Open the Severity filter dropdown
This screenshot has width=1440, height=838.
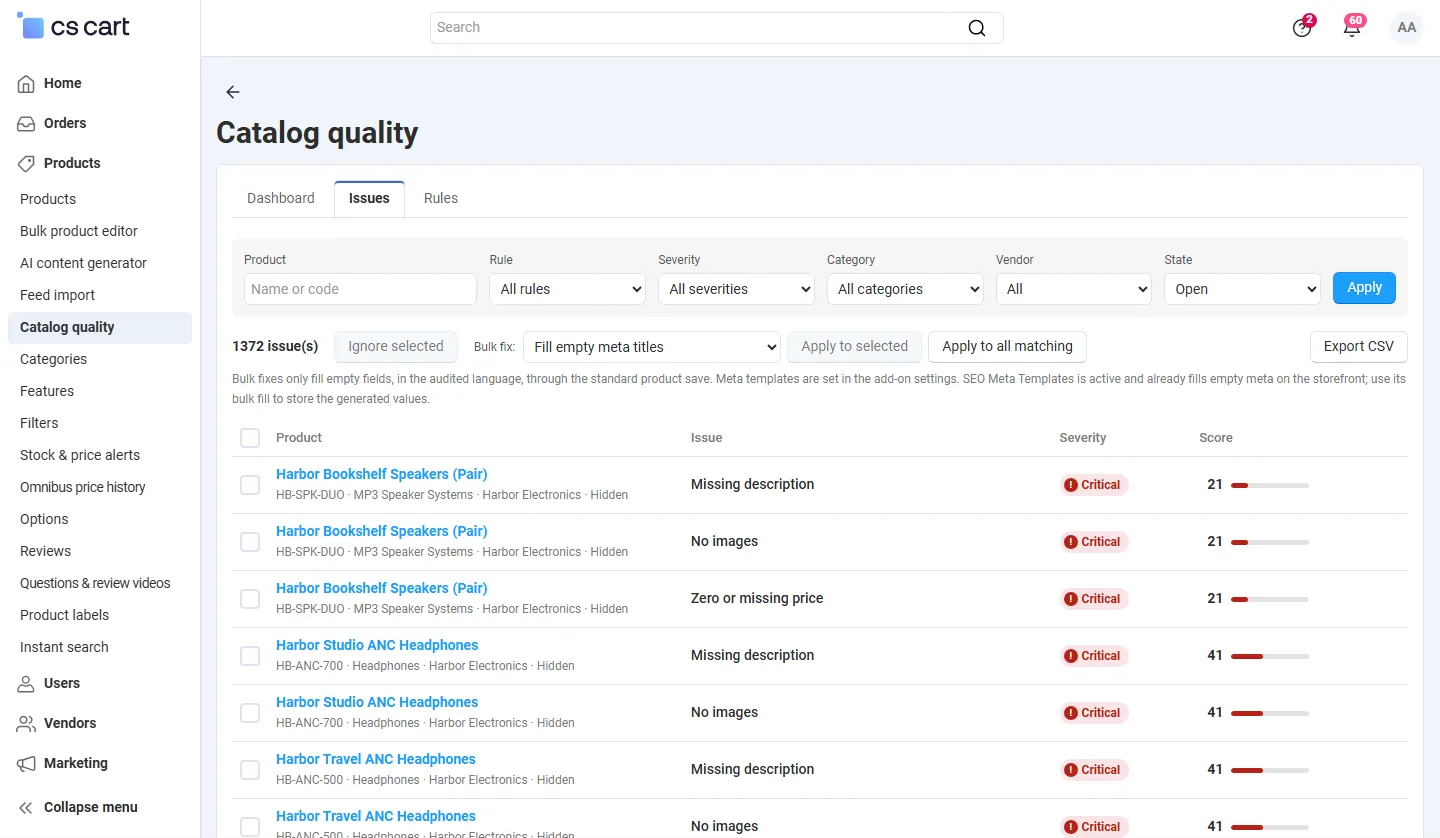point(736,289)
